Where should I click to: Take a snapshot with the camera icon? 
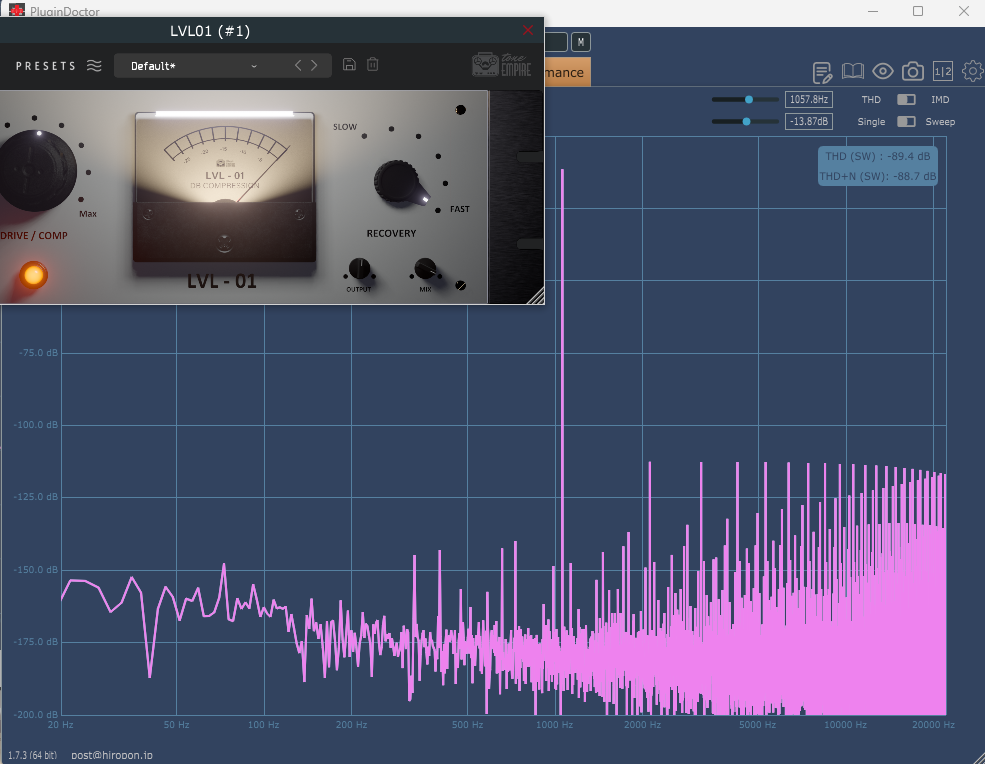pos(913,72)
